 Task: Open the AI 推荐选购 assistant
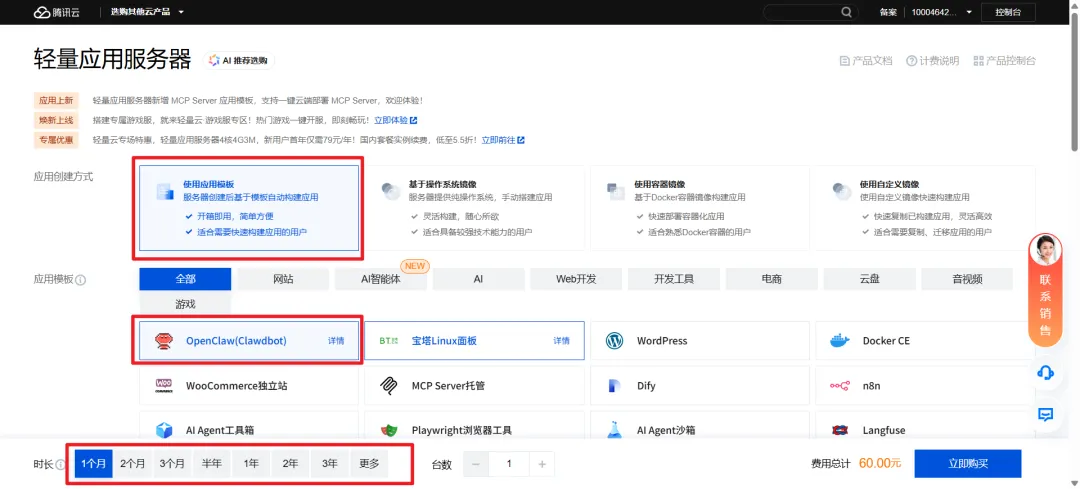click(x=238, y=61)
